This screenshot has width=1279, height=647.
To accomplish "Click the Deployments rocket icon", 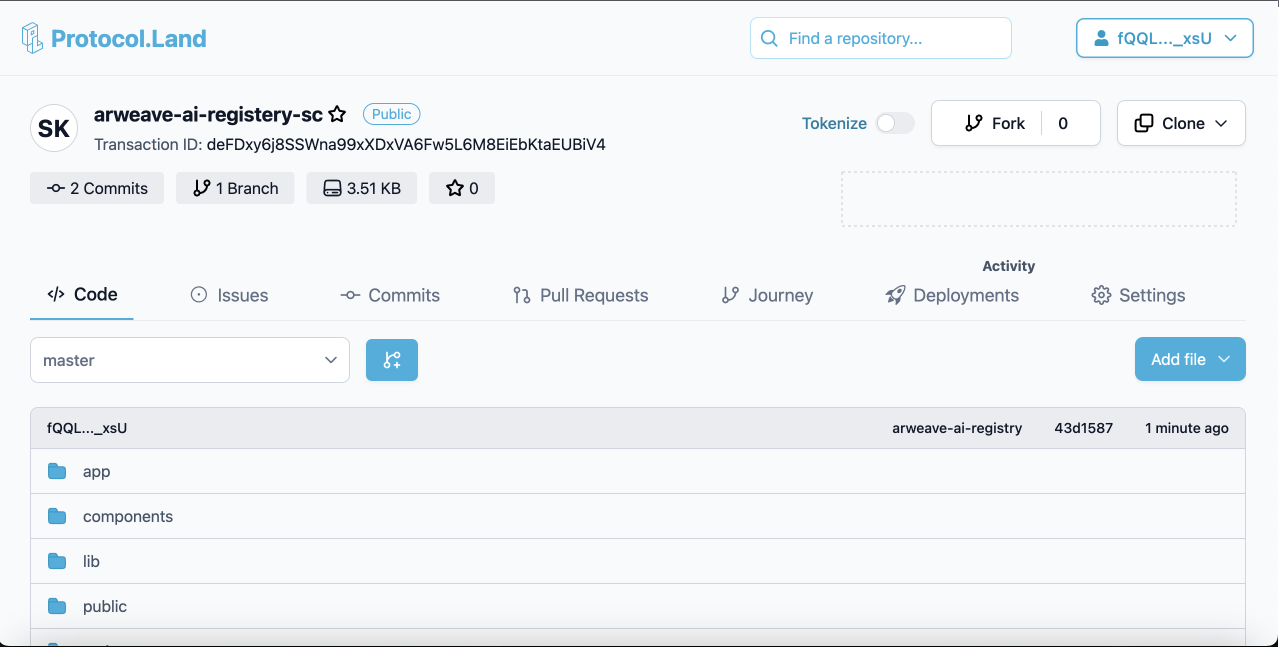I will click(895, 295).
